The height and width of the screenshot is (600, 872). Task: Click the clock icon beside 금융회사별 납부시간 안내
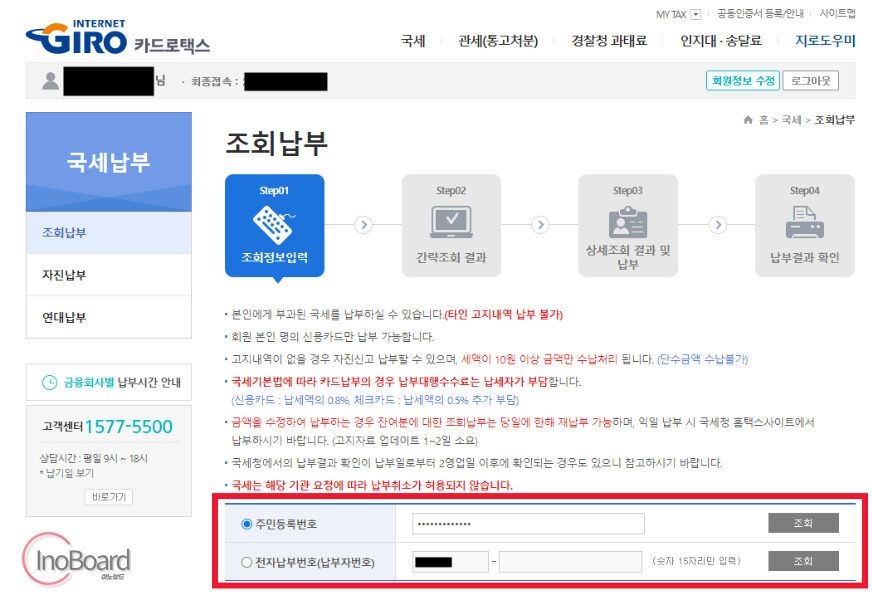(49, 383)
